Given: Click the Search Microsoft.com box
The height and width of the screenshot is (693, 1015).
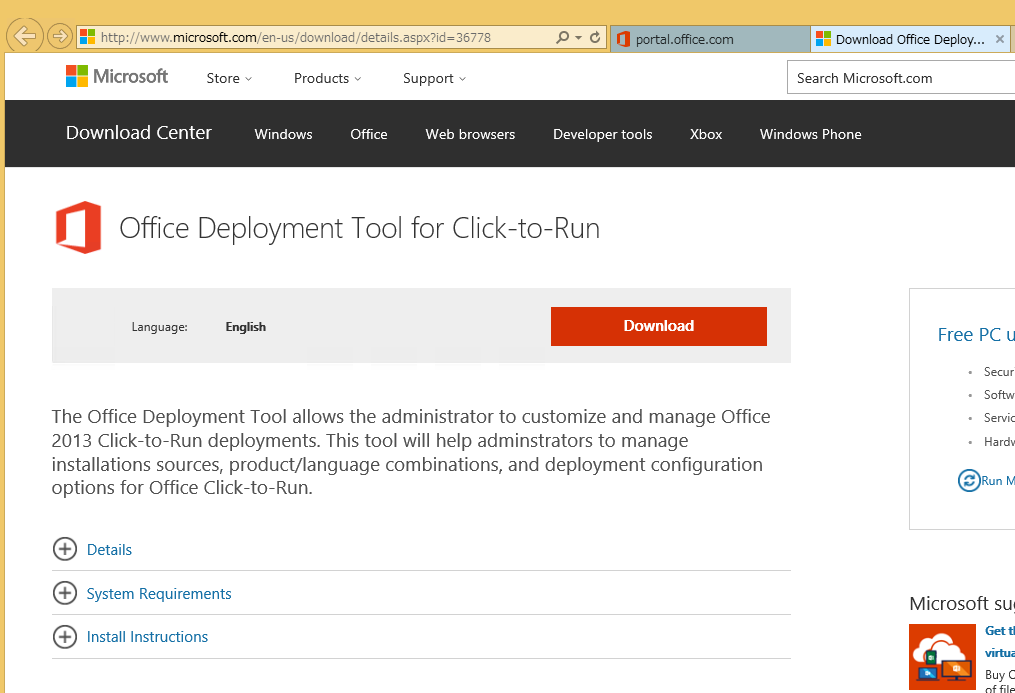Looking at the screenshot, I should click(901, 78).
